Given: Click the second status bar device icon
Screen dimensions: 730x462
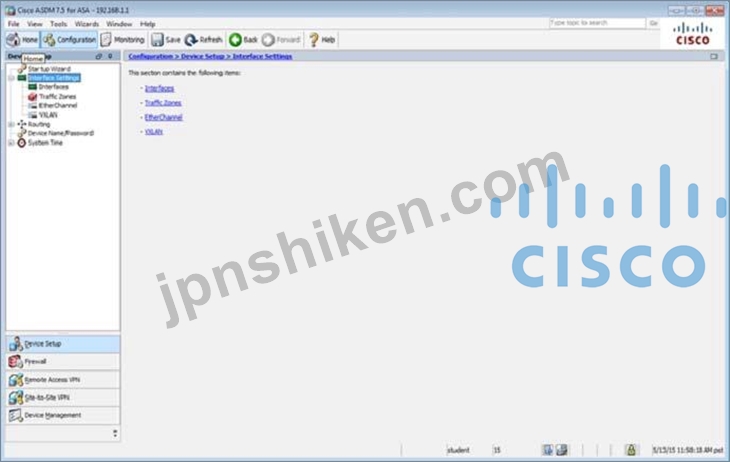Looking at the screenshot, I should (x=562, y=450).
